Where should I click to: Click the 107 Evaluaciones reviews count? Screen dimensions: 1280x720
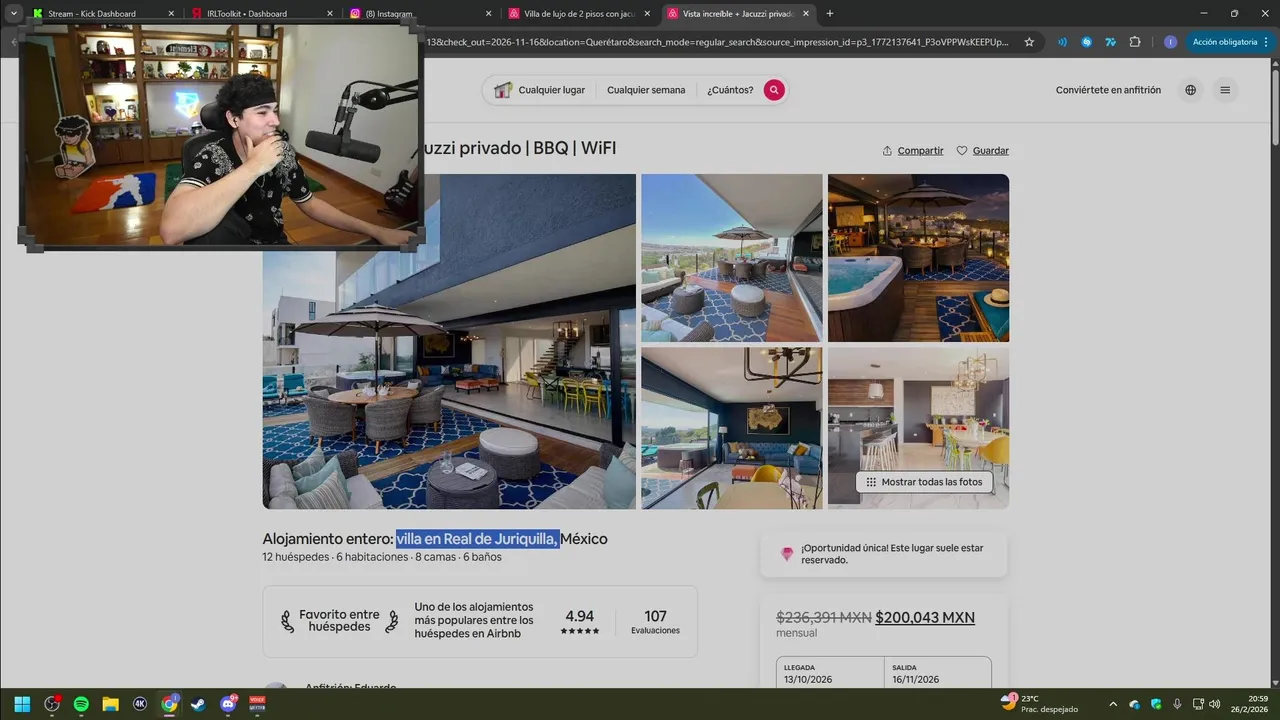pyautogui.click(x=655, y=621)
